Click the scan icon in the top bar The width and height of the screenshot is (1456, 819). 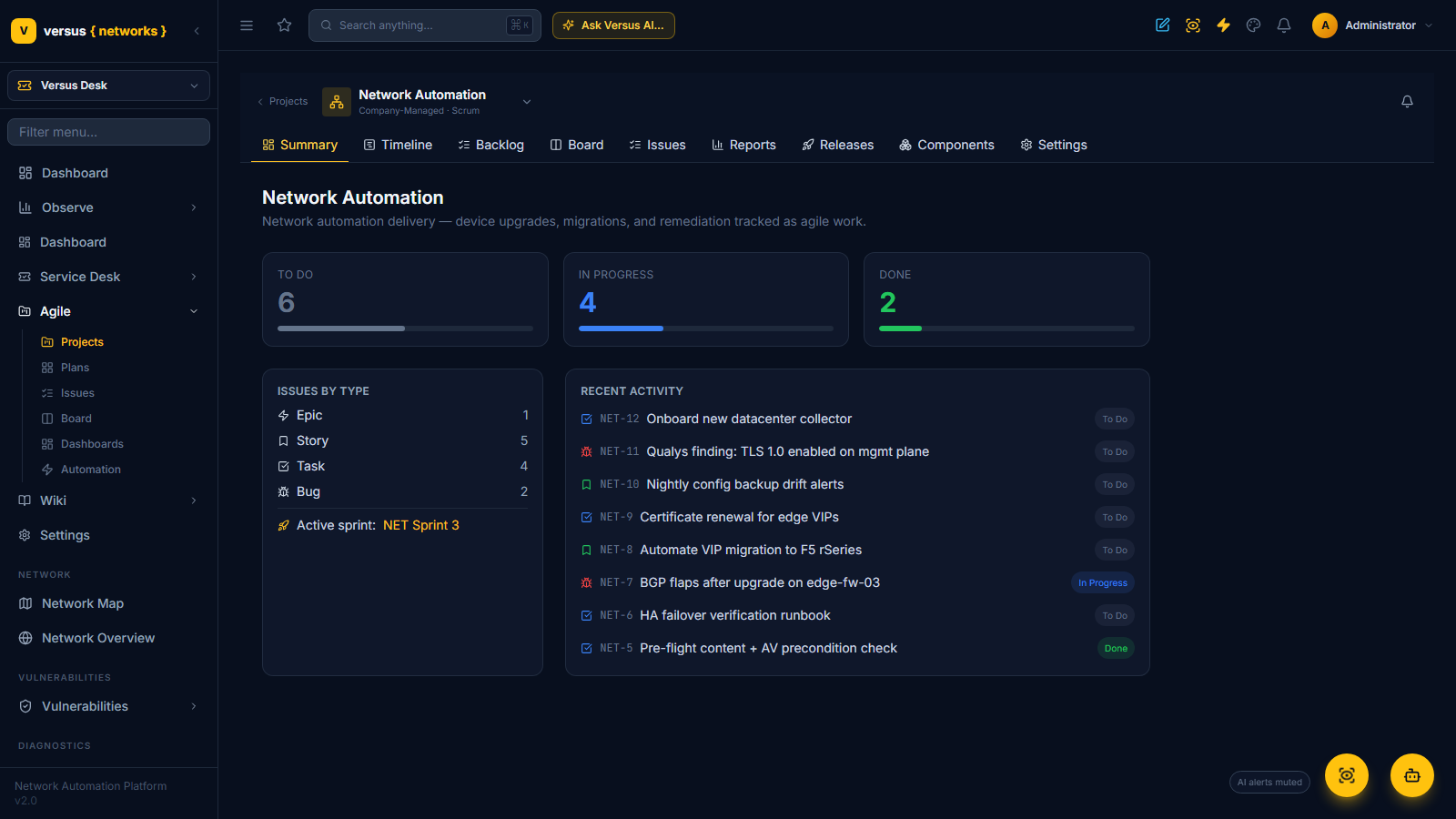pyautogui.click(x=1193, y=25)
